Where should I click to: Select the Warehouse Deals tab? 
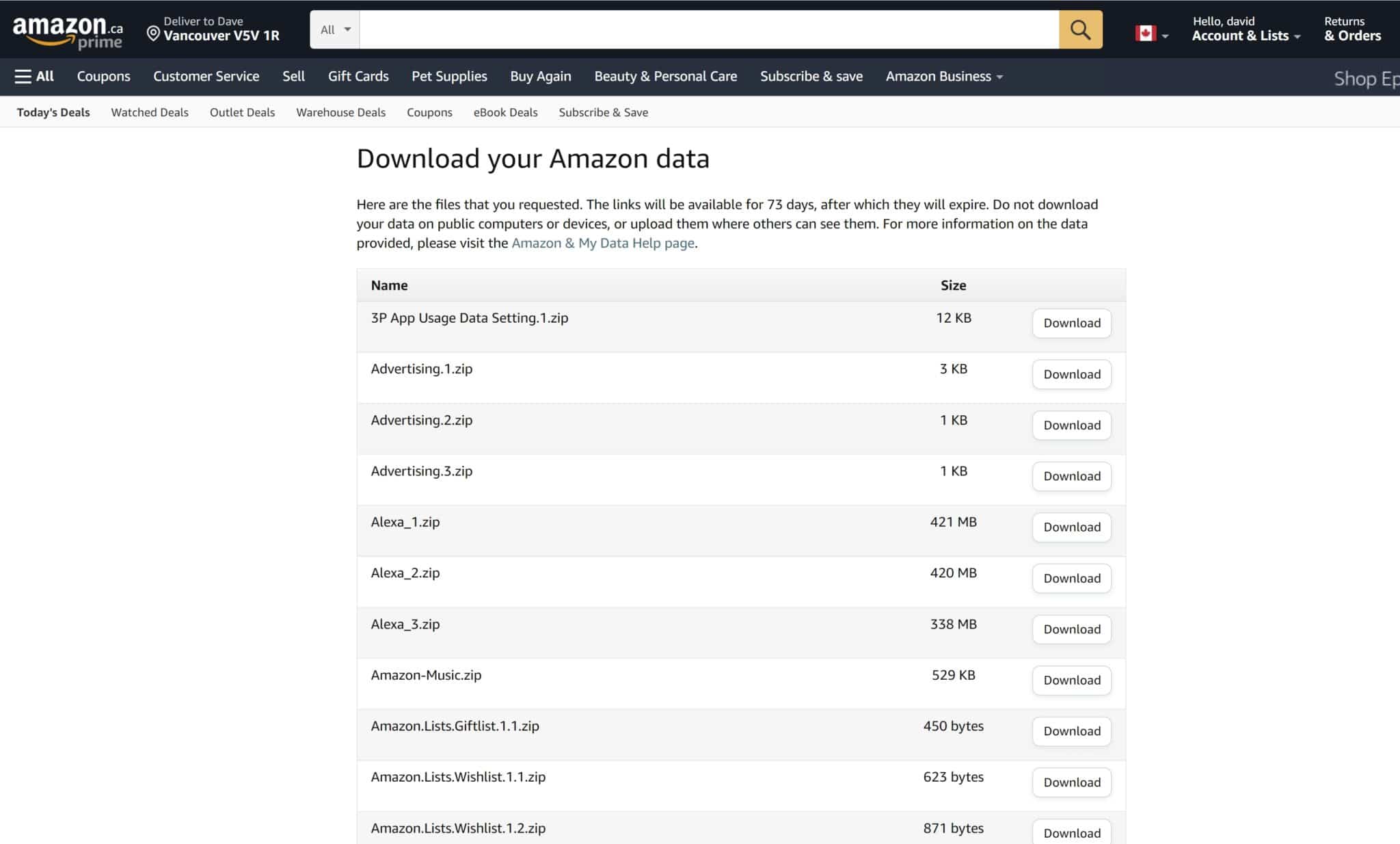click(340, 111)
